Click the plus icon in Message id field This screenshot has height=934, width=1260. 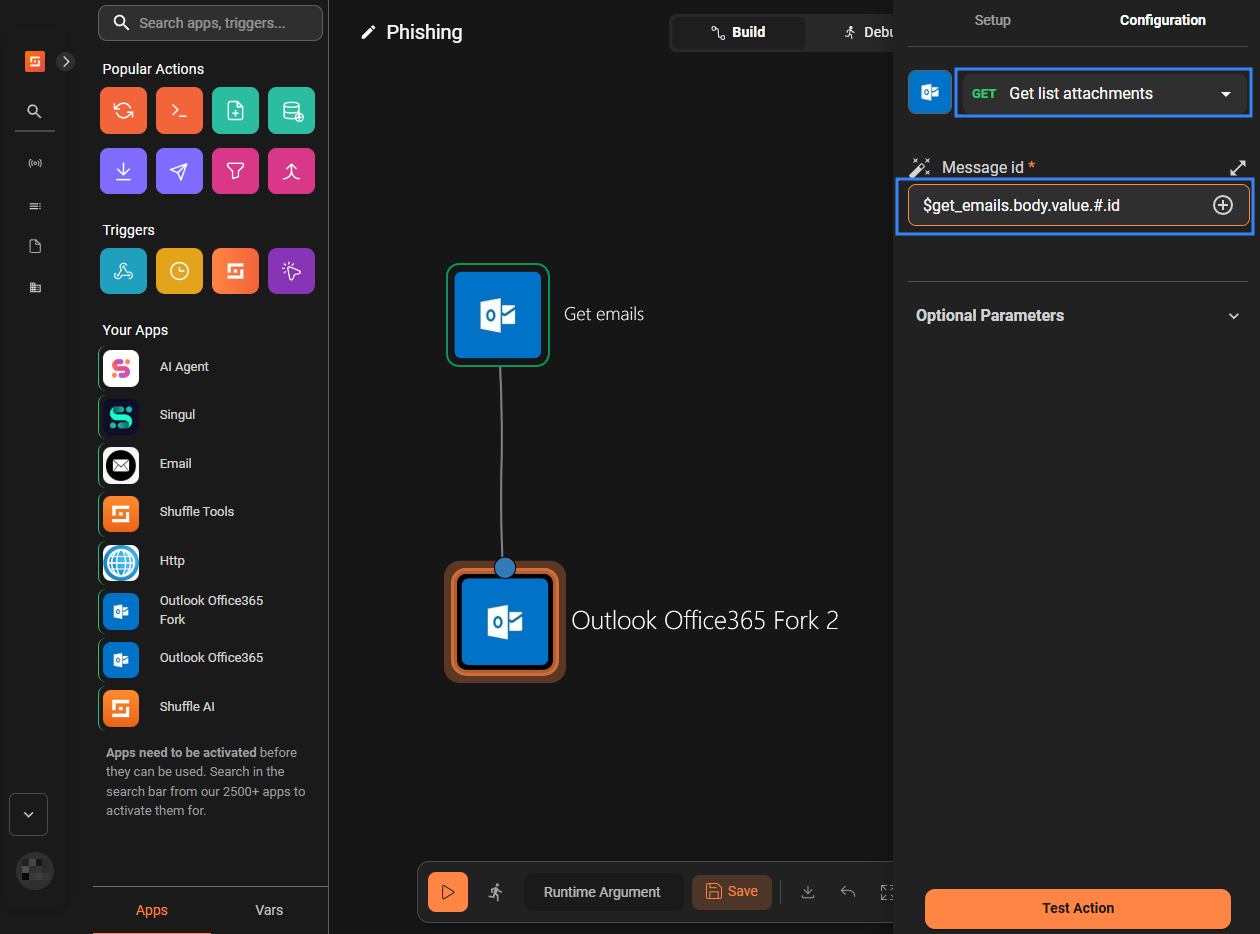(1222, 205)
